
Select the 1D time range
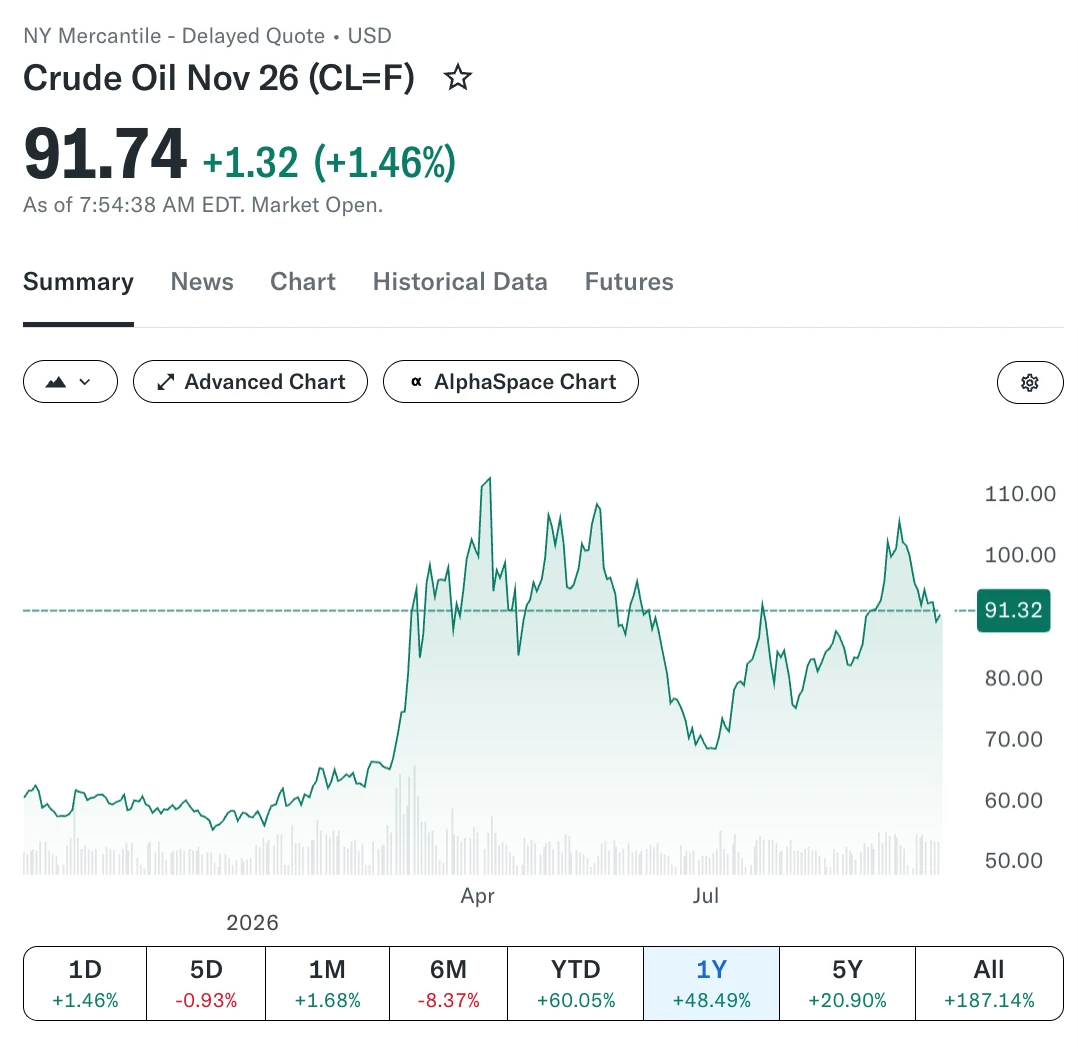pos(85,983)
